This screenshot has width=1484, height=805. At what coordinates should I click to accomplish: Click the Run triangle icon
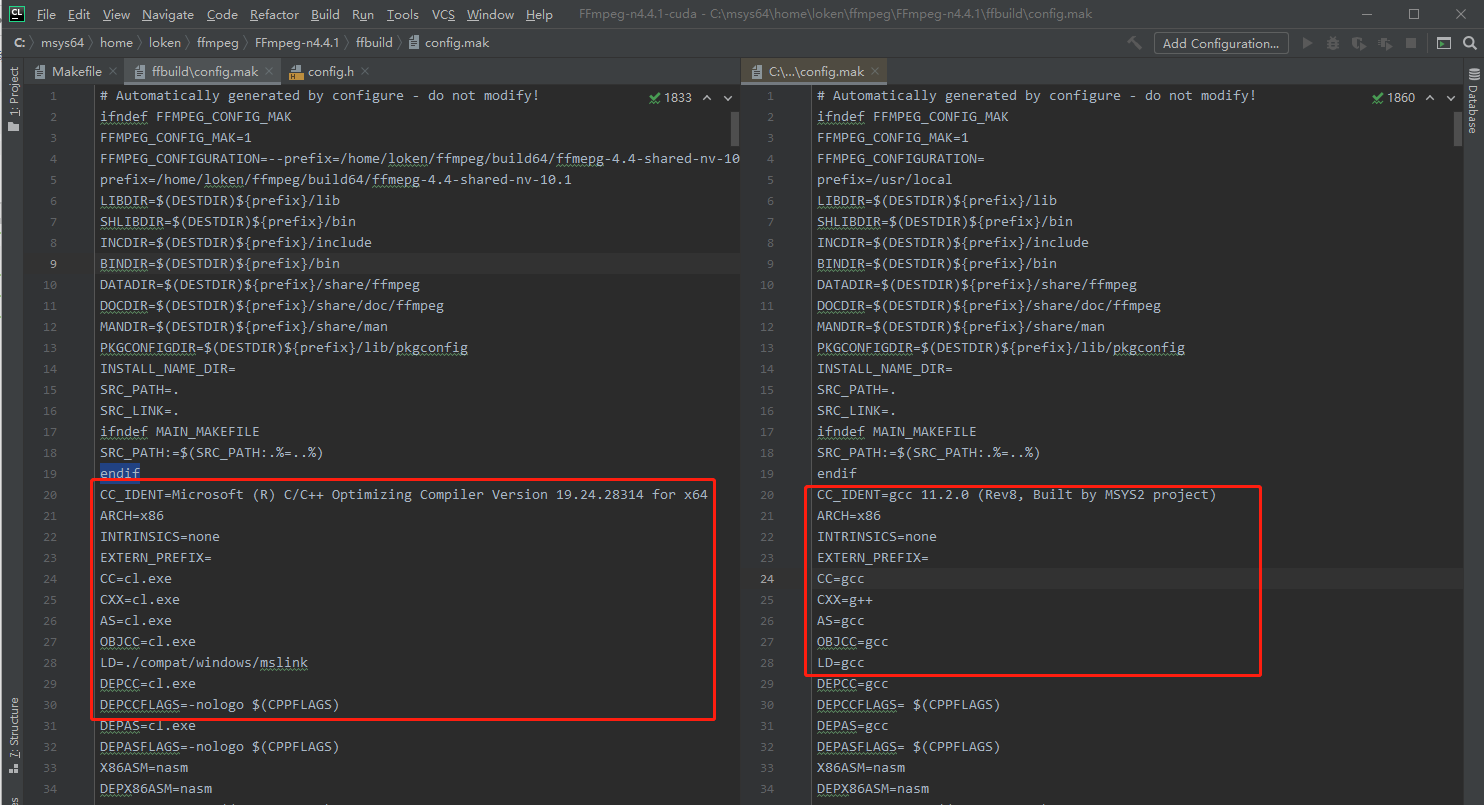coord(1307,43)
